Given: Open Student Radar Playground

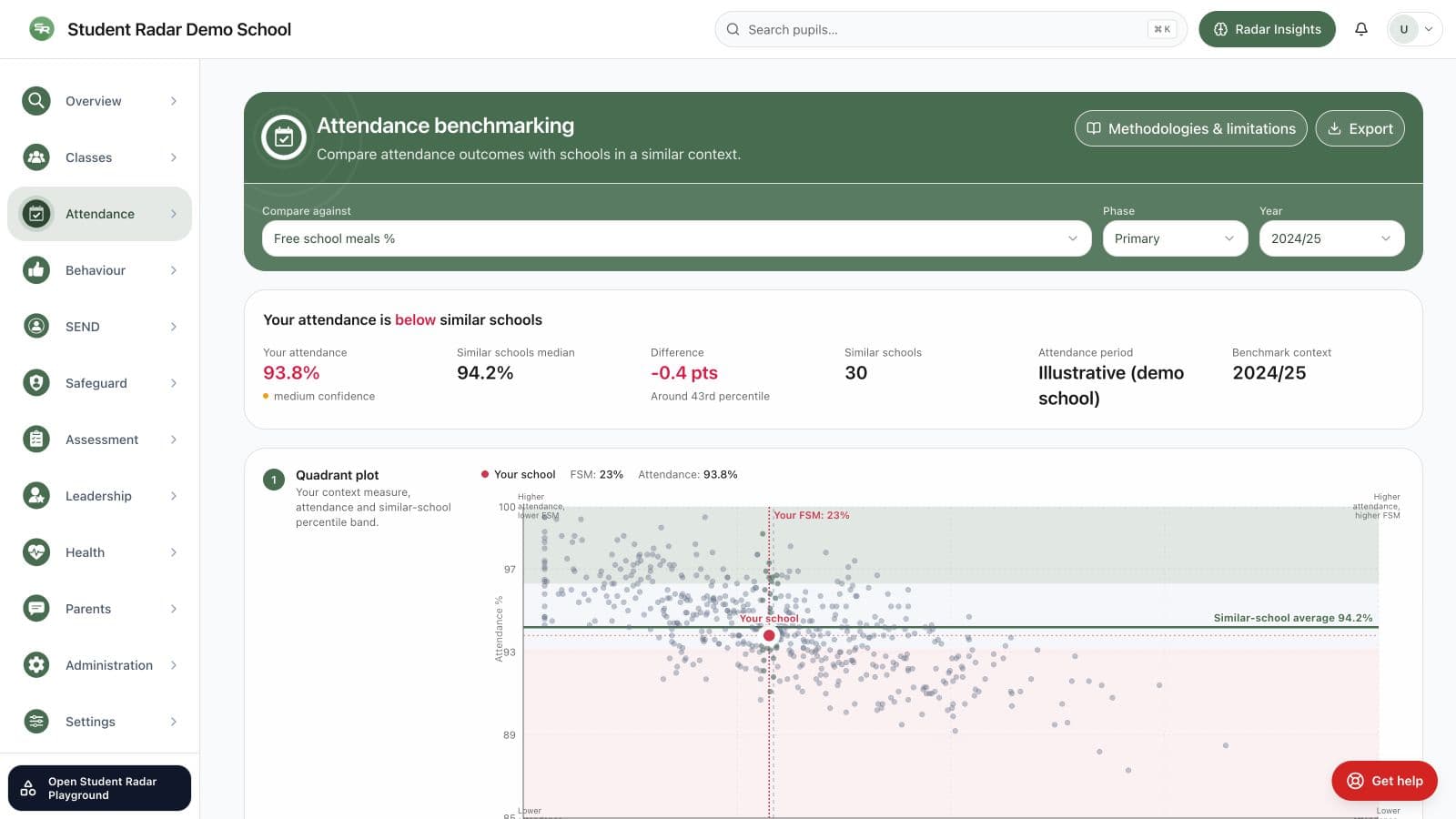Looking at the screenshot, I should 100,788.
